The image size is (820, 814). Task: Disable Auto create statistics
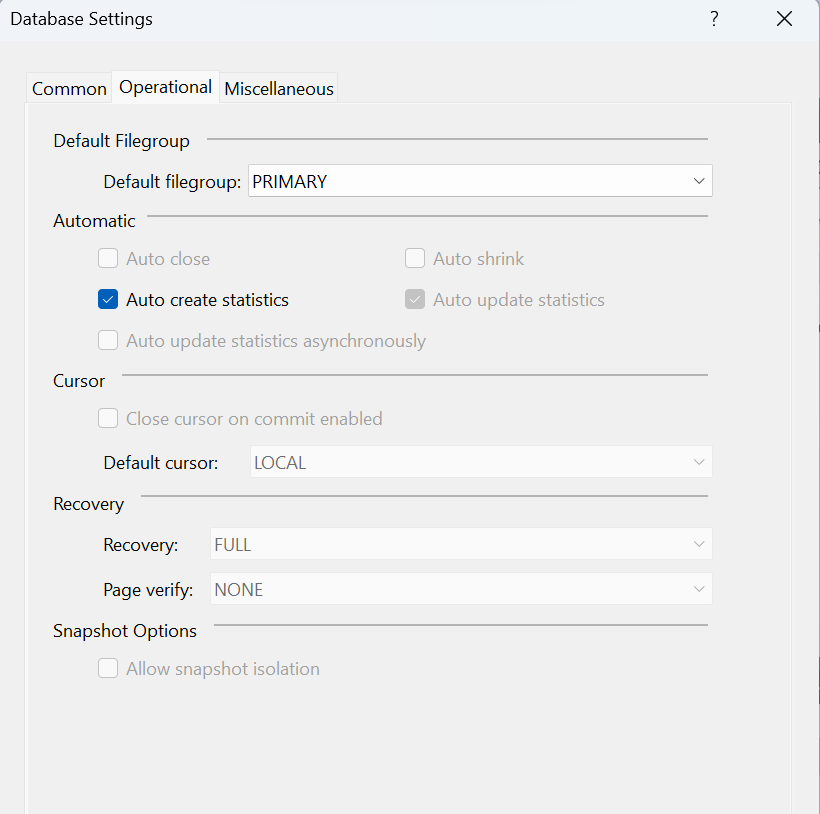(107, 299)
